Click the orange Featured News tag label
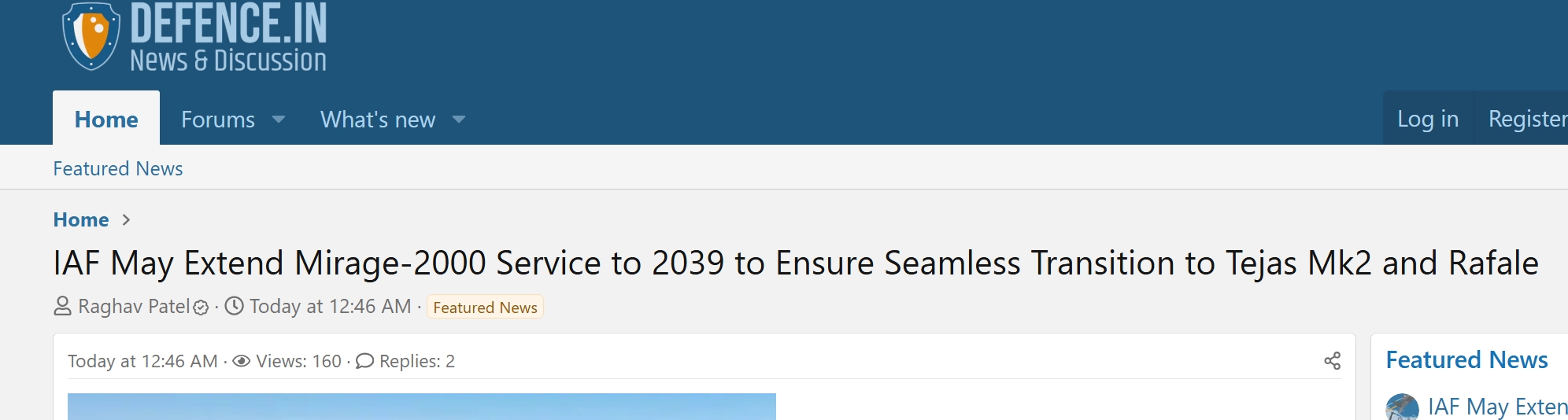Viewport: 1568px width, 420px height. click(485, 308)
